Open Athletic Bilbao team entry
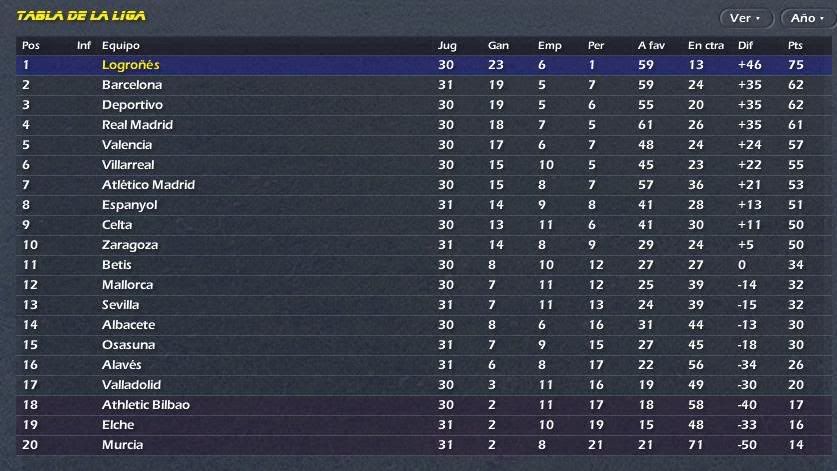The width and height of the screenshot is (837, 471). click(x=146, y=405)
